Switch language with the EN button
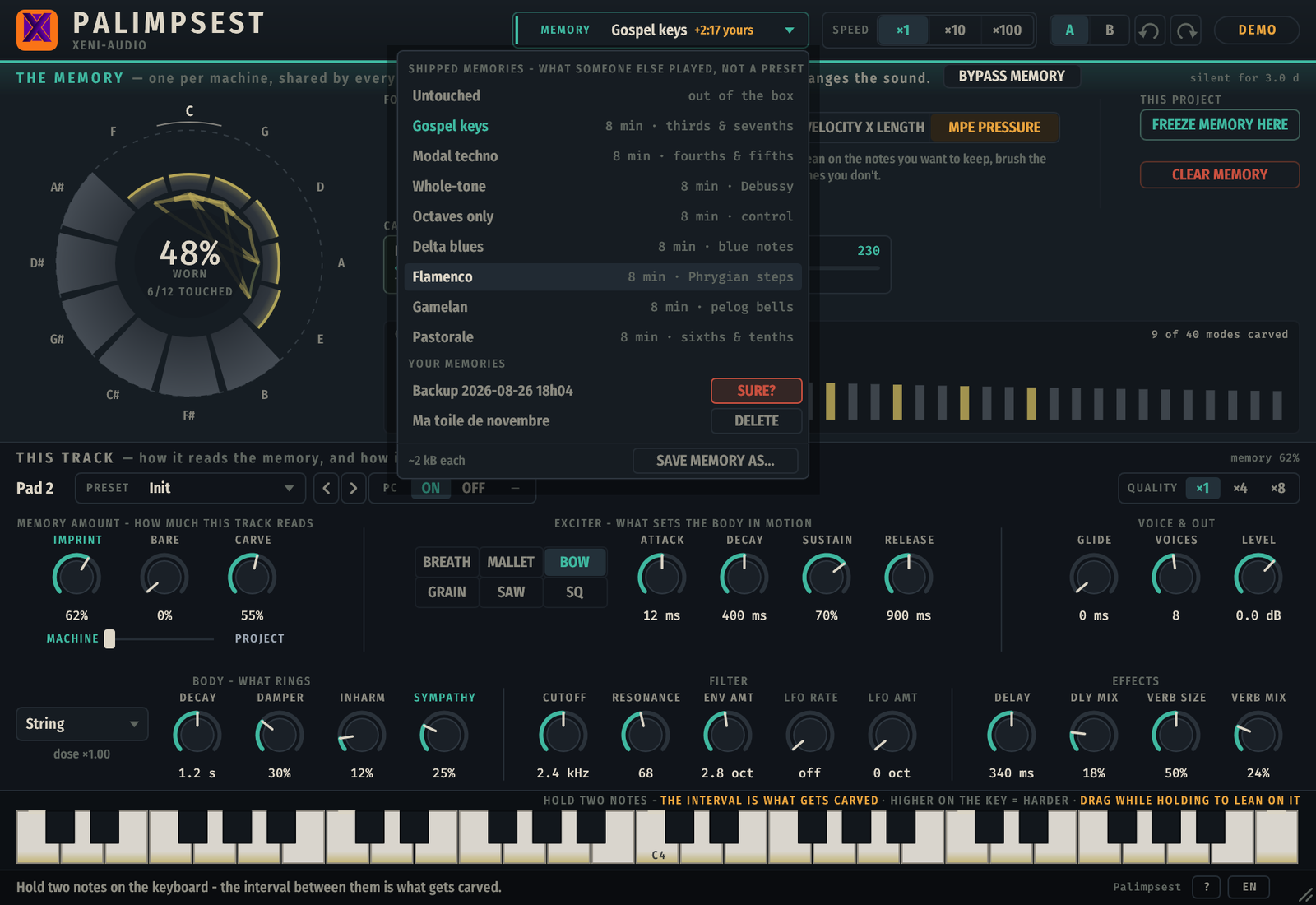The height and width of the screenshot is (905, 1316). pos(1249,887)
